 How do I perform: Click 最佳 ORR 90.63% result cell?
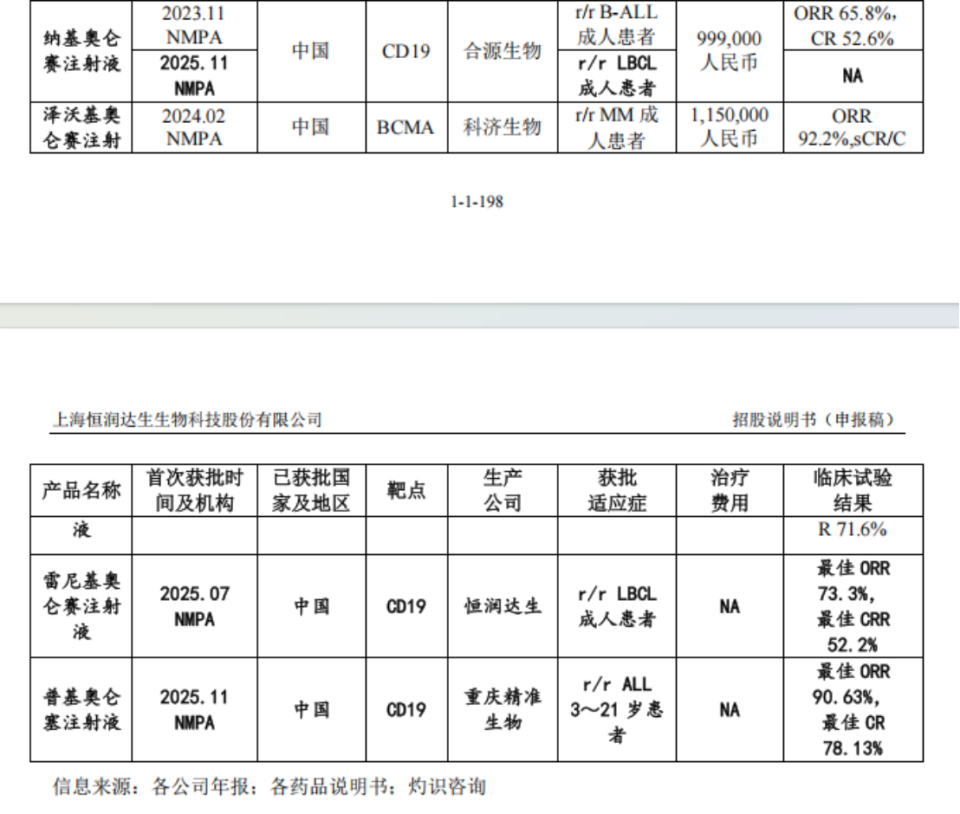pyautogui.click(x=853, y=710)
